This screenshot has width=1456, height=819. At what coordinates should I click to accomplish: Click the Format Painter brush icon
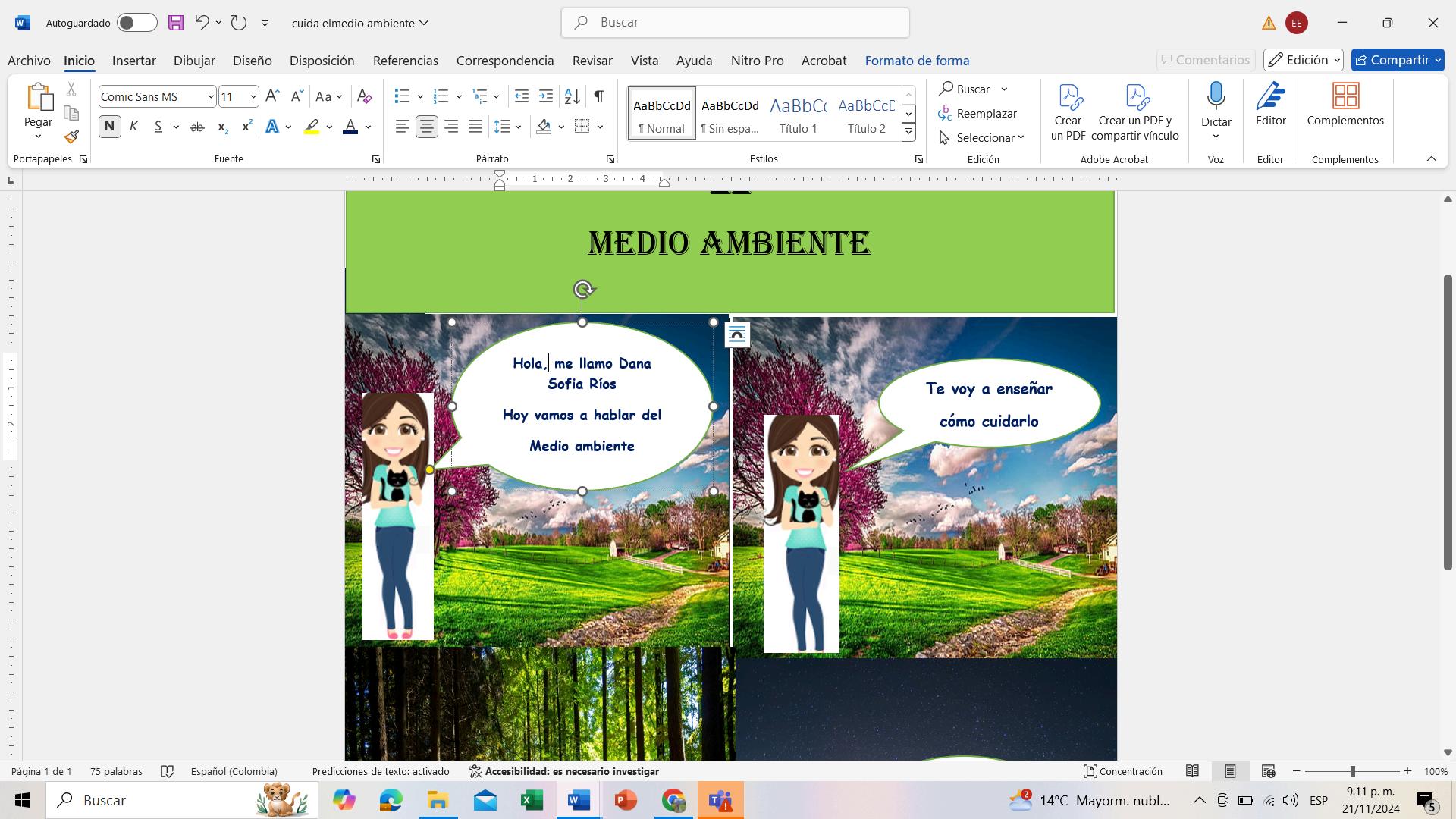pyautogui.click(x=71, y=137)
